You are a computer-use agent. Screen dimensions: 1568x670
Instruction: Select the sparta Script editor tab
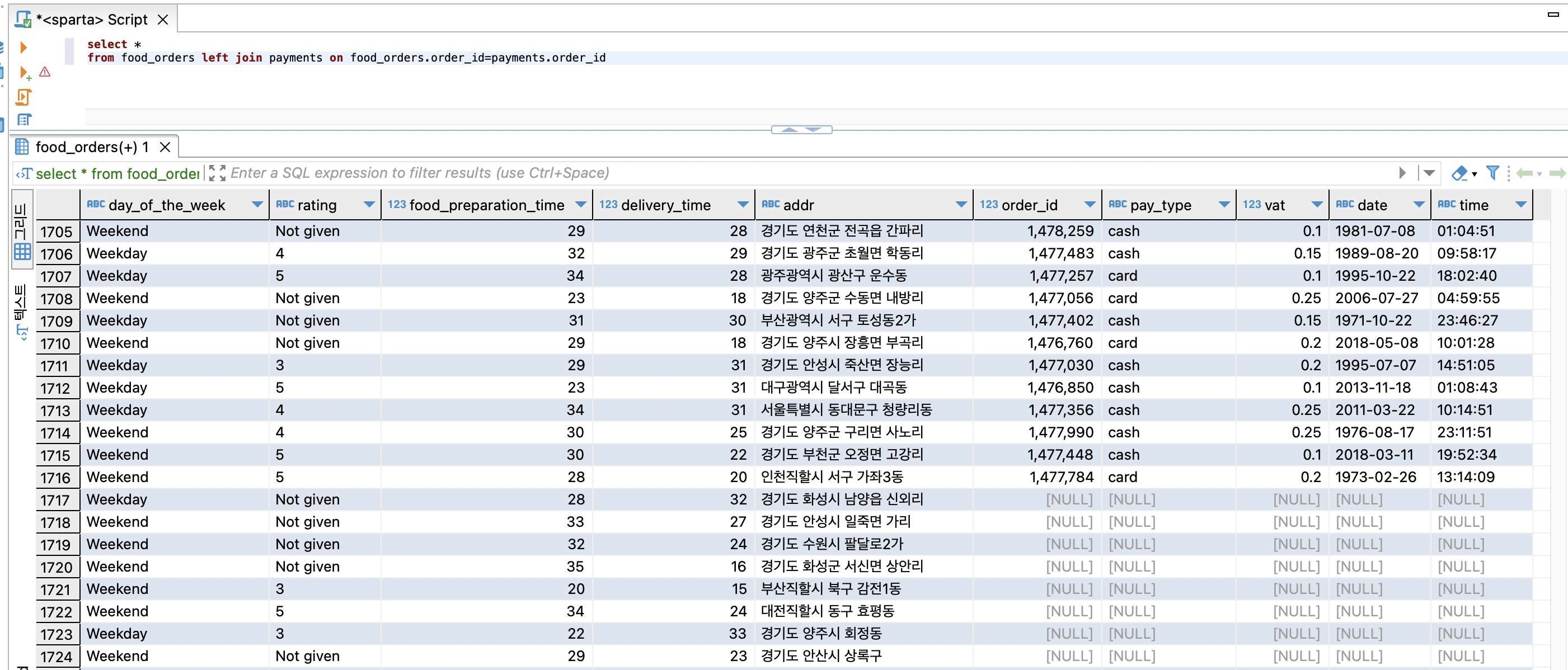tap(91, 20)
